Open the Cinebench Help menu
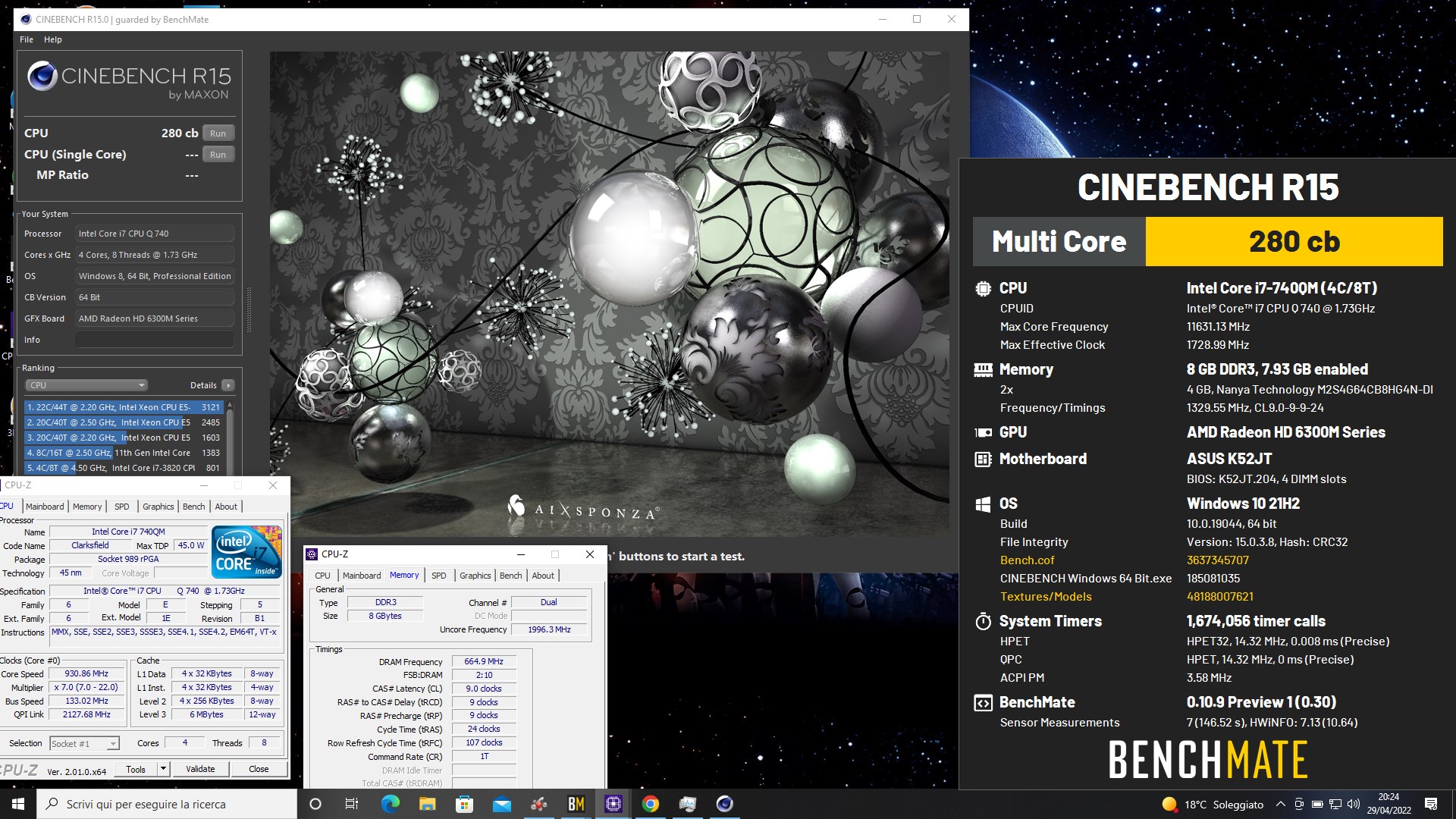Image resolution: width=1456 pixels, height=819 pixels. click(53, 39)
